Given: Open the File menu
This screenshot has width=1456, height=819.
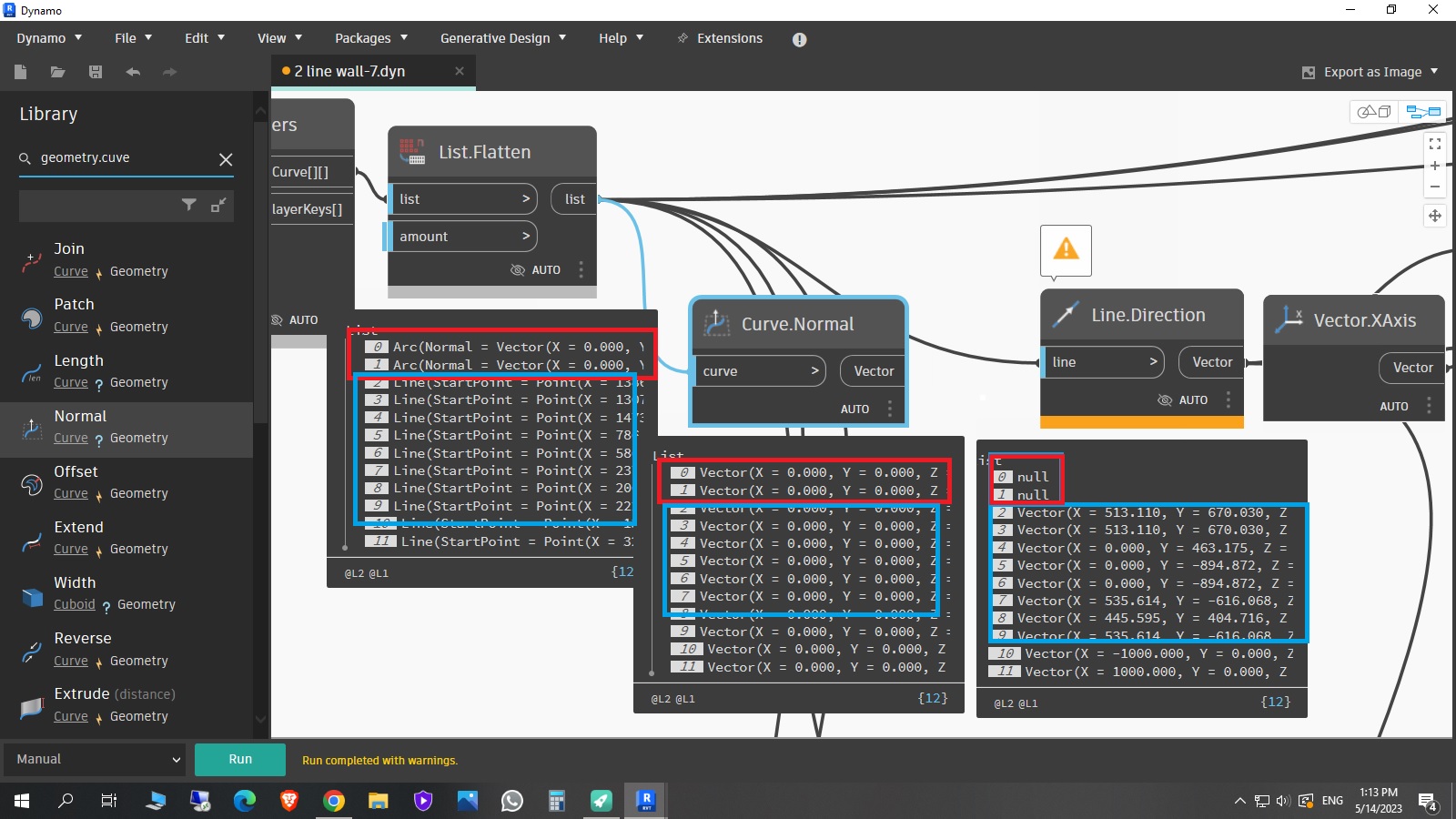Looking at the screenshot, I should [x=133, y=38].
